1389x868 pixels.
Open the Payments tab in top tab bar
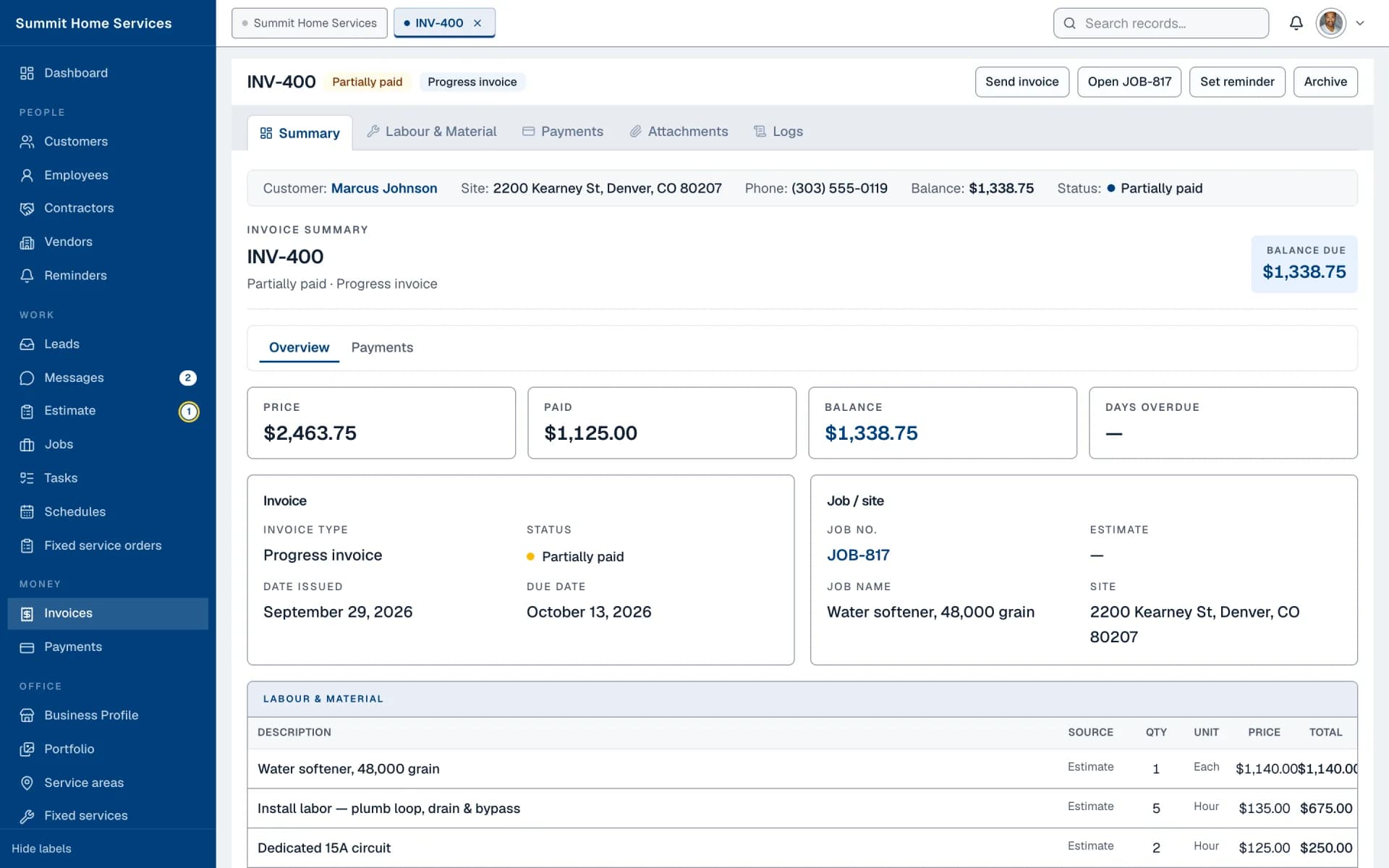click(x=563, y=132)
